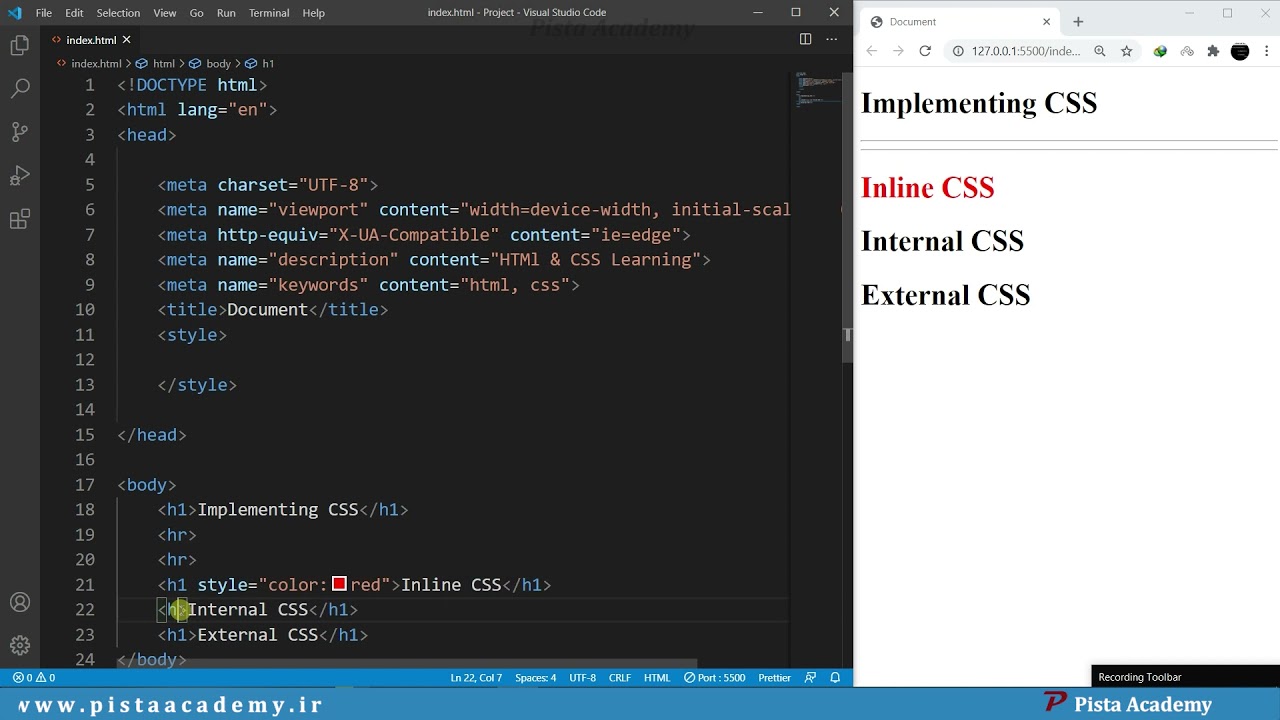Open the Help menu

click(x=314, y=13)
